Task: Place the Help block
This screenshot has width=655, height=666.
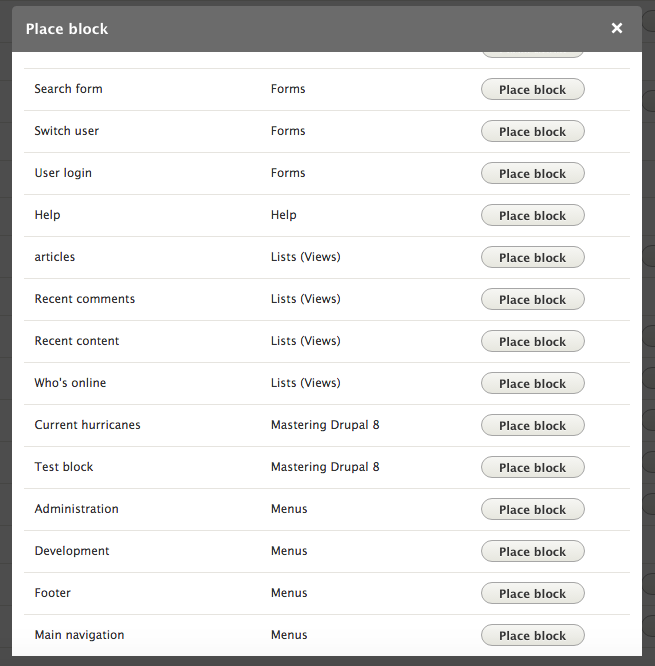Action: (532, 216)
